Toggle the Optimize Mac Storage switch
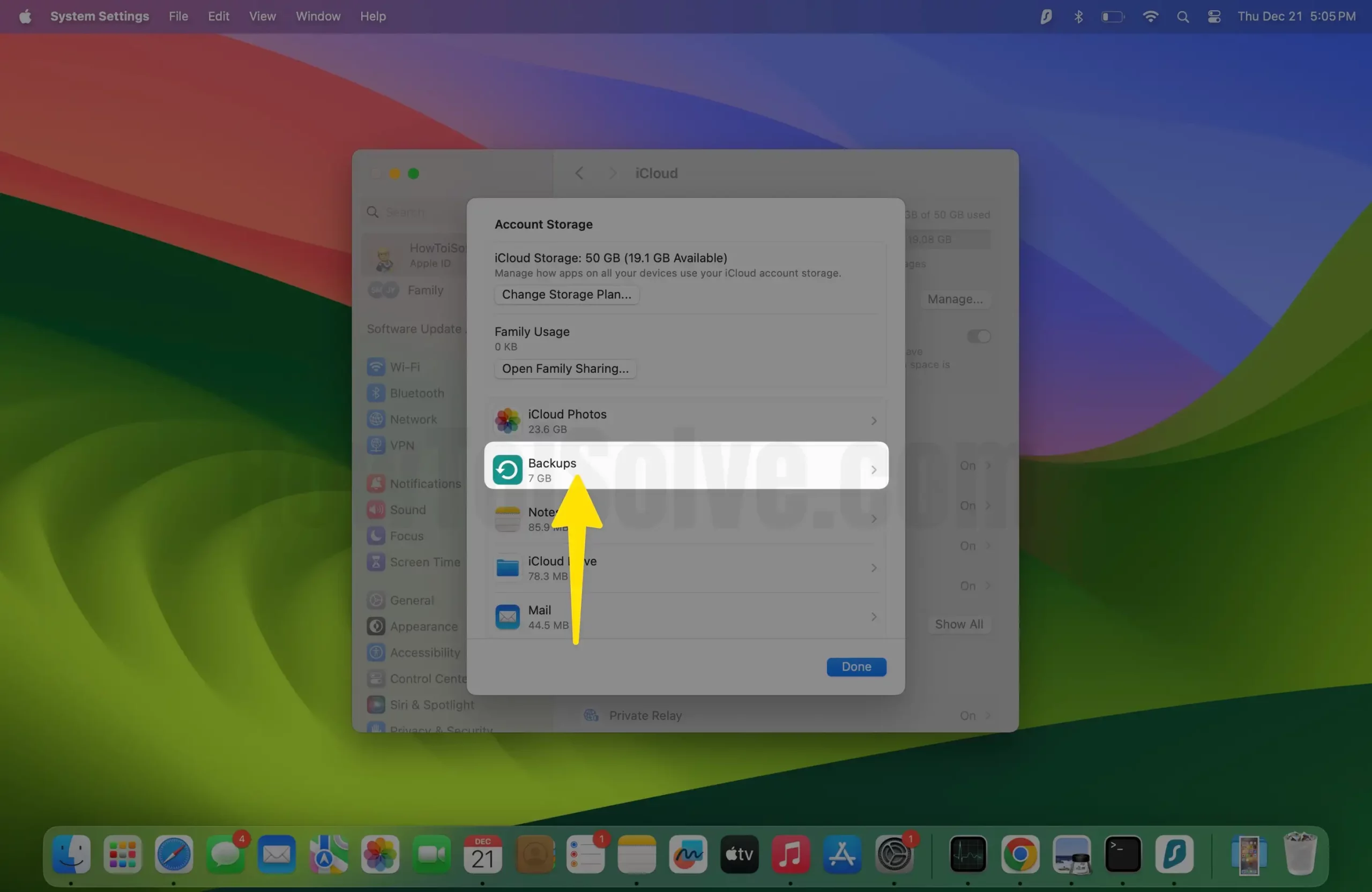 tap(978, 336)
